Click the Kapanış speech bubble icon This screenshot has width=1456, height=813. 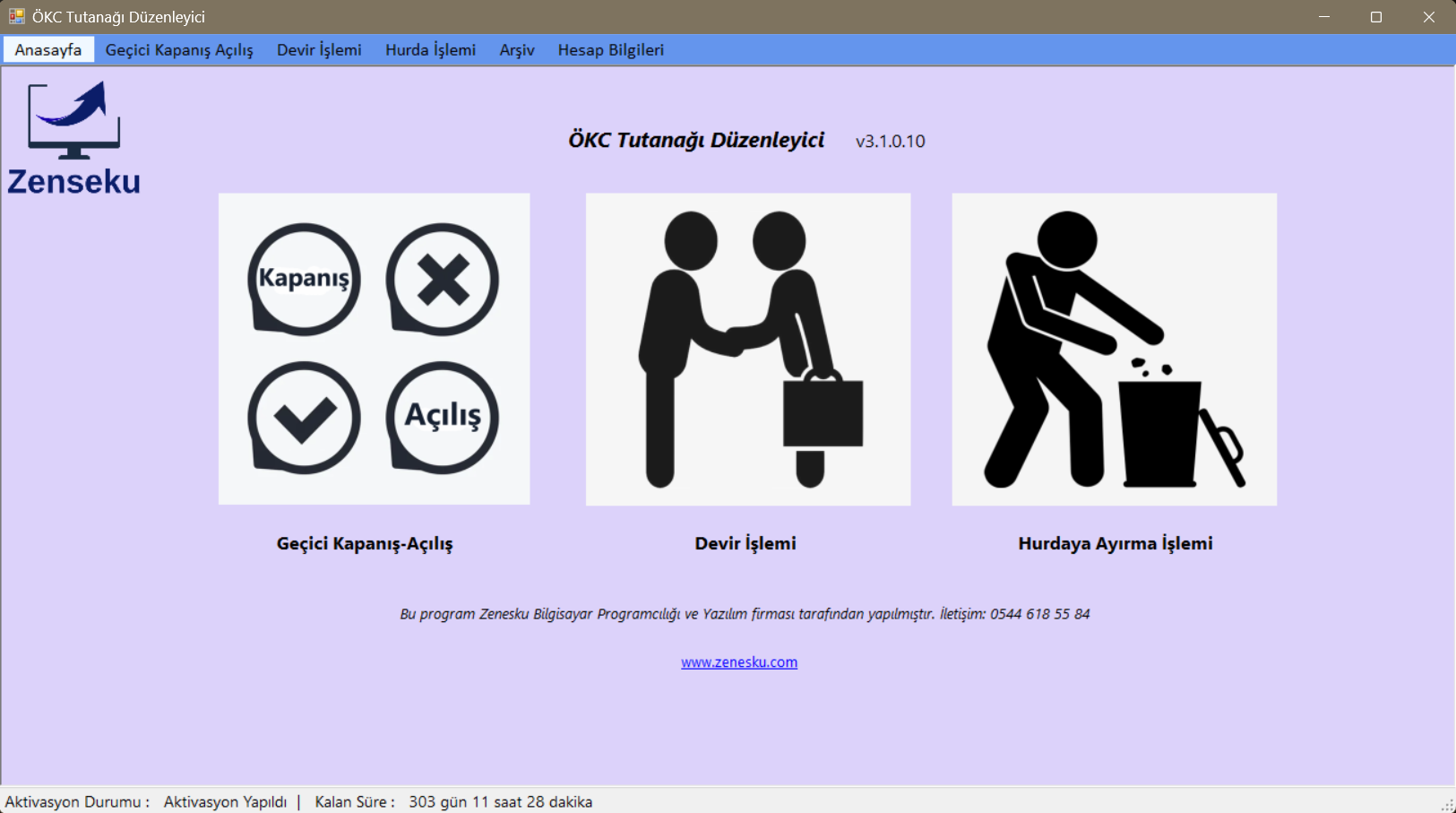click(x=304, y=280)
